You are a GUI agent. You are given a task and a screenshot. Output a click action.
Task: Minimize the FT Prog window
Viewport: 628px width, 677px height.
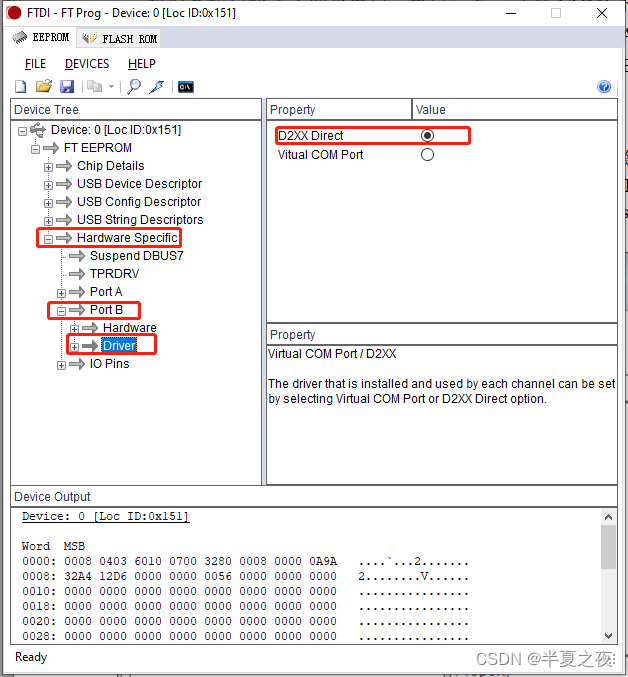coord(511,13)
